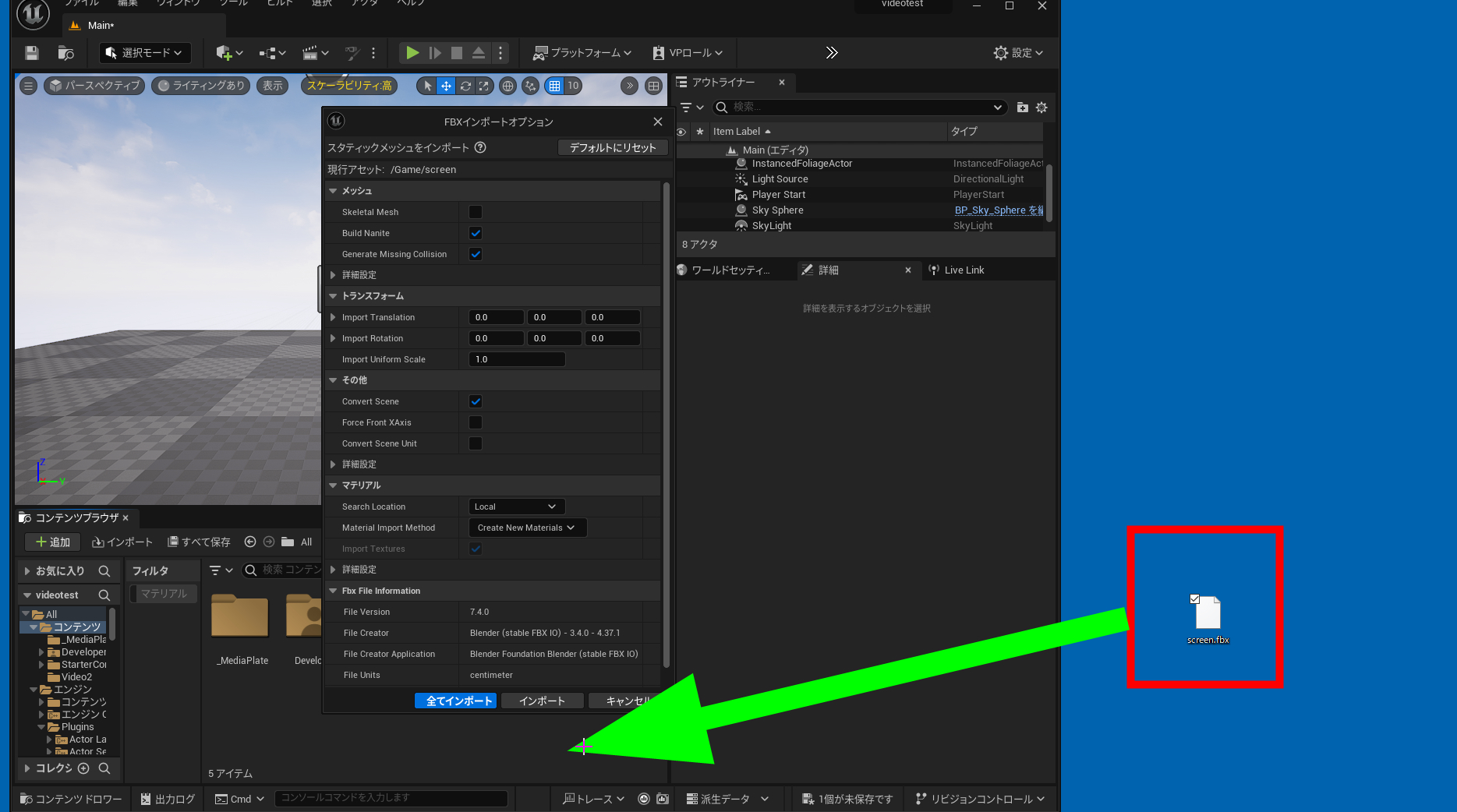This screenshot has height=812, width=1457.
Task: Click the viewport hamburger menu icon
Action: point(29,86)
